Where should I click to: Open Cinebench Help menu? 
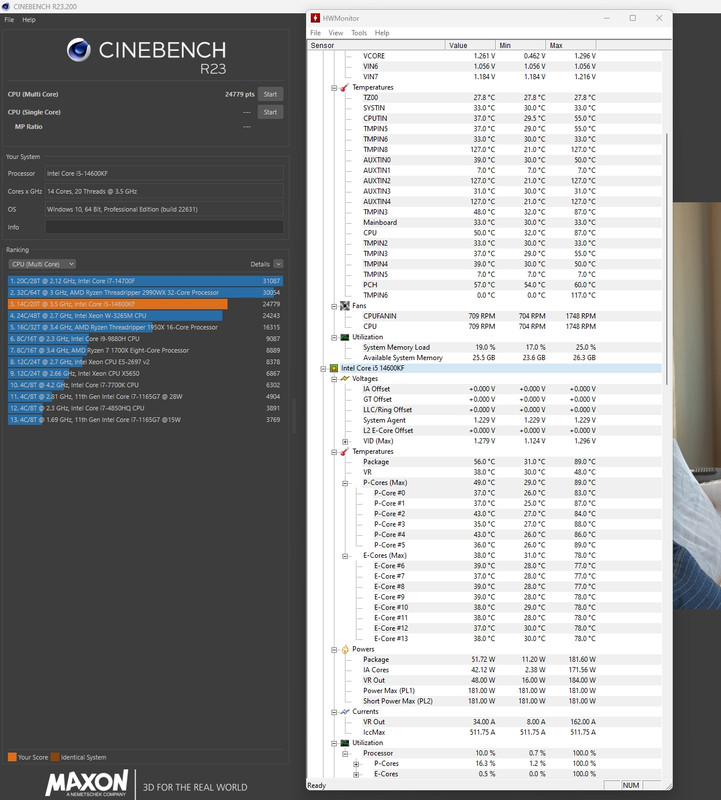29,19
